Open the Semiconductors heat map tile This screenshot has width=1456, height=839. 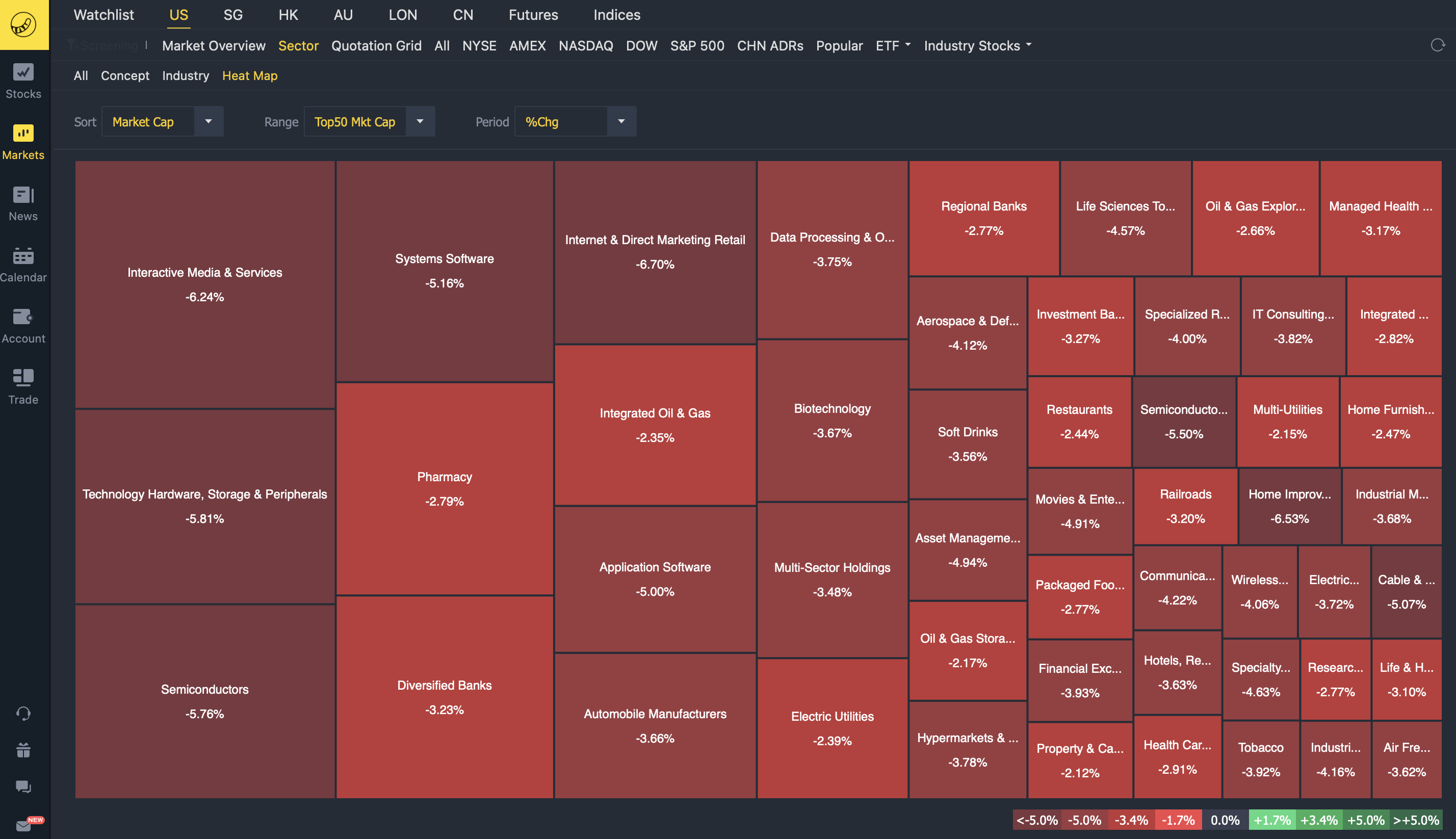[204, 701]
